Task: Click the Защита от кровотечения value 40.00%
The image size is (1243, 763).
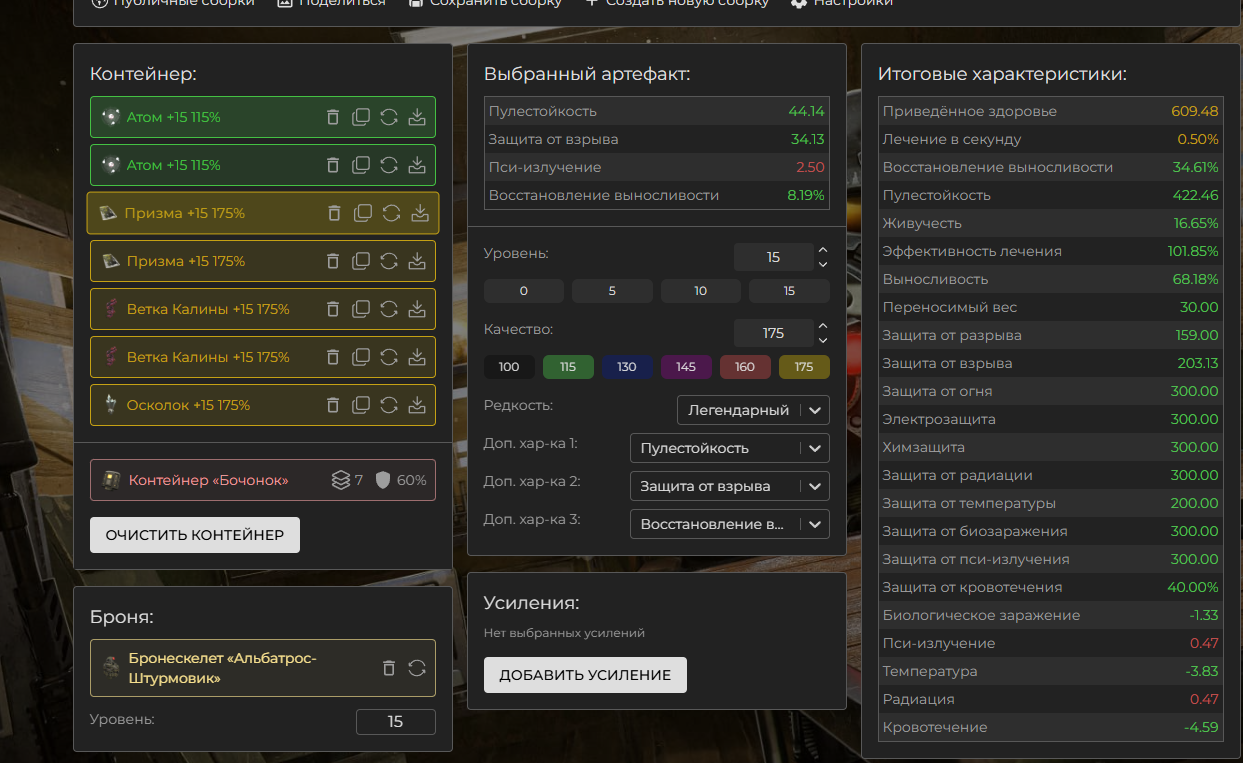Action: pos(1193,587)
